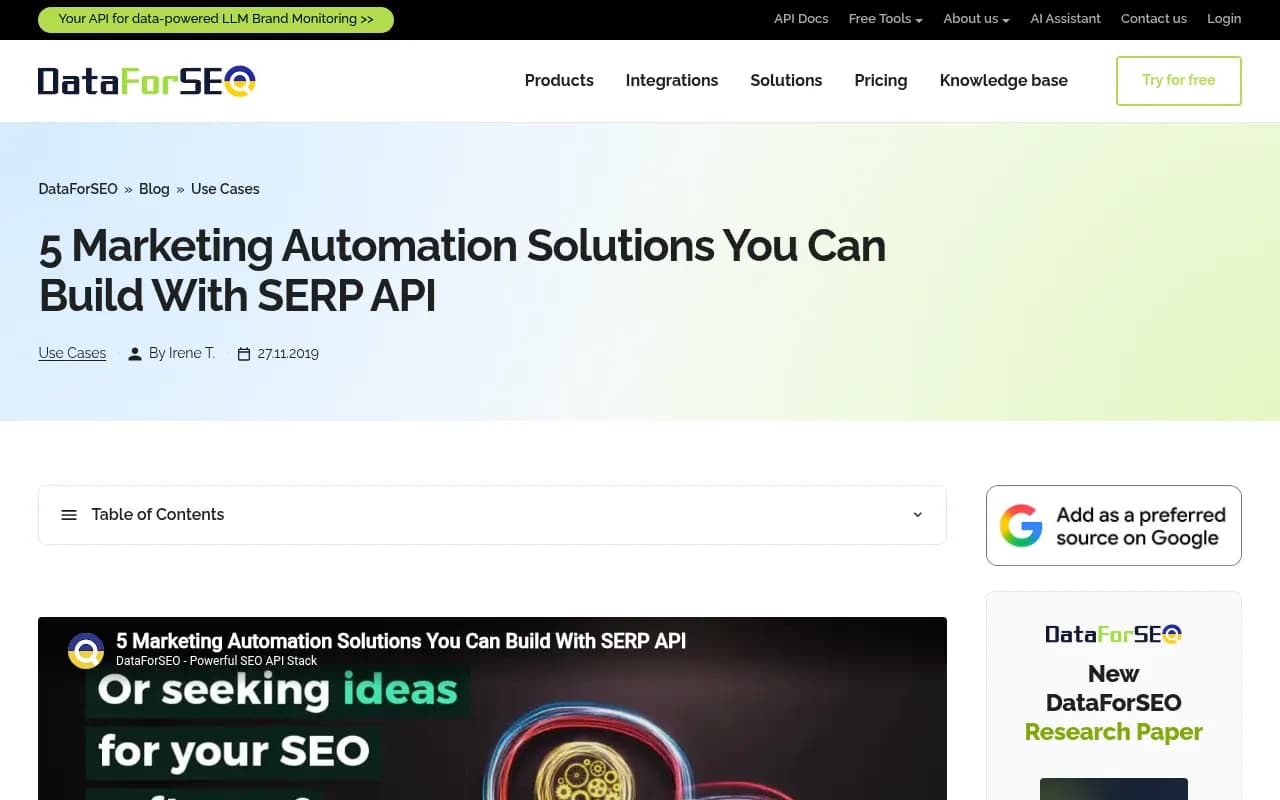Open the AI Assistant link
1280x800 pixels.
1065,19
